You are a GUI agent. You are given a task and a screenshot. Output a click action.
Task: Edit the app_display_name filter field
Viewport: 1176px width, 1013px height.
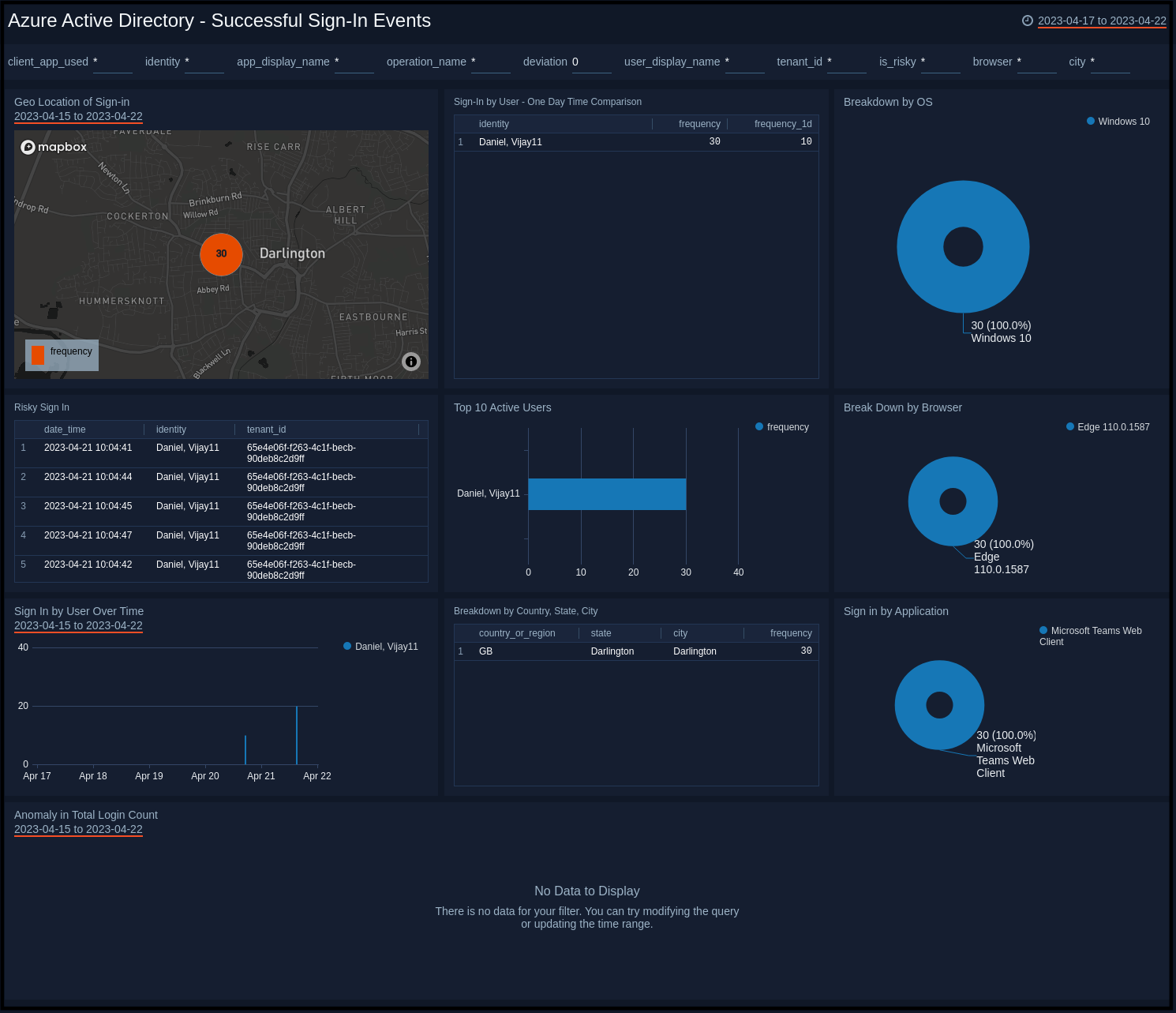pos(354,62)
